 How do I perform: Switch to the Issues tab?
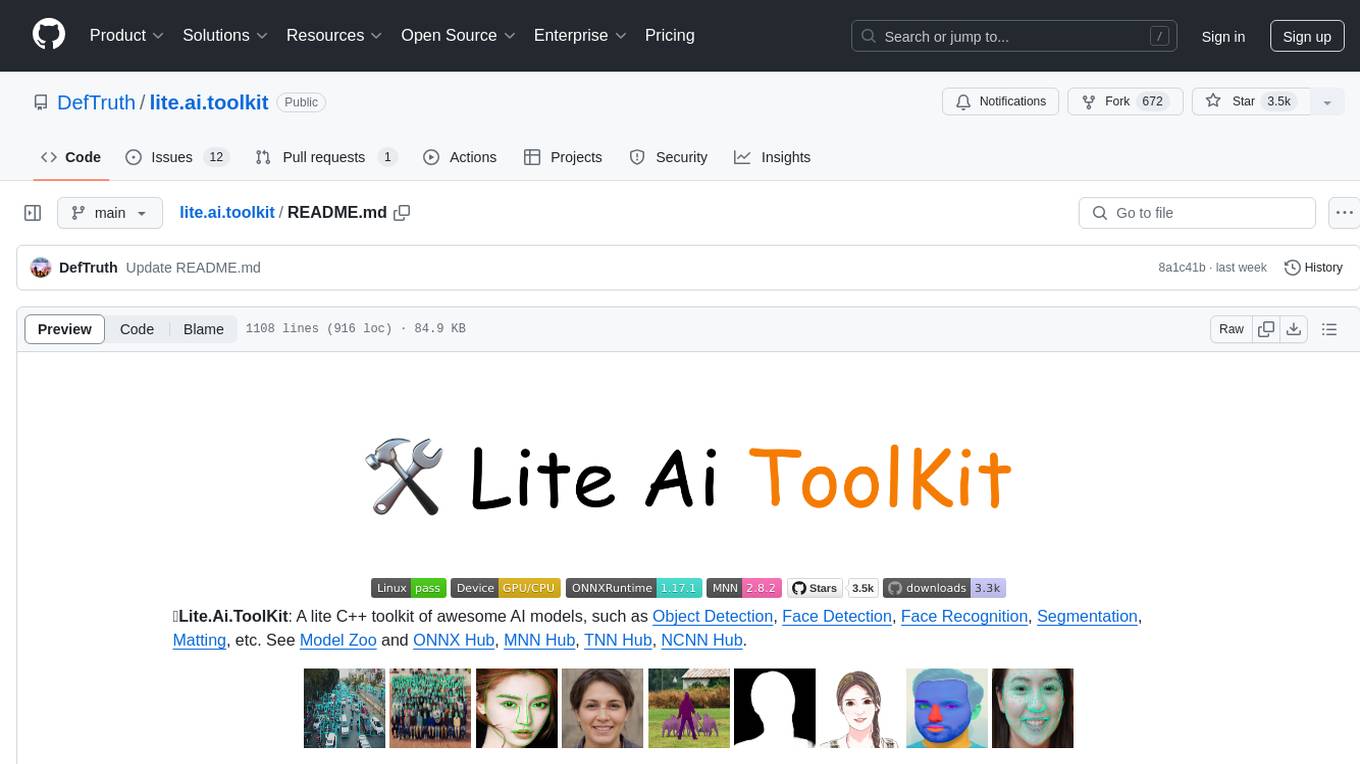tap(177, 157)
